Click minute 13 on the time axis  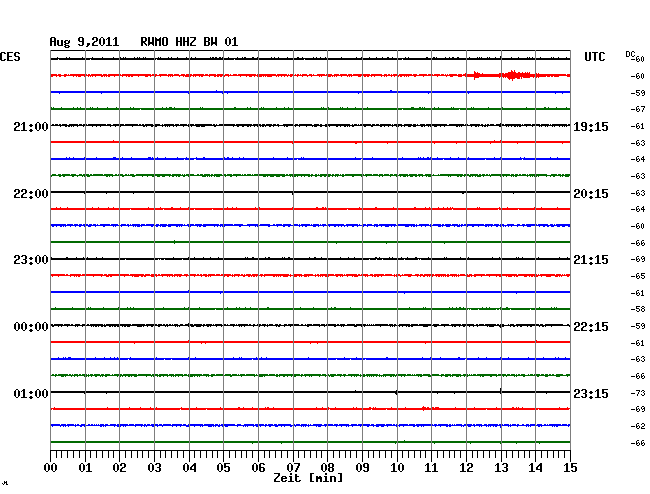coord(501,467)
